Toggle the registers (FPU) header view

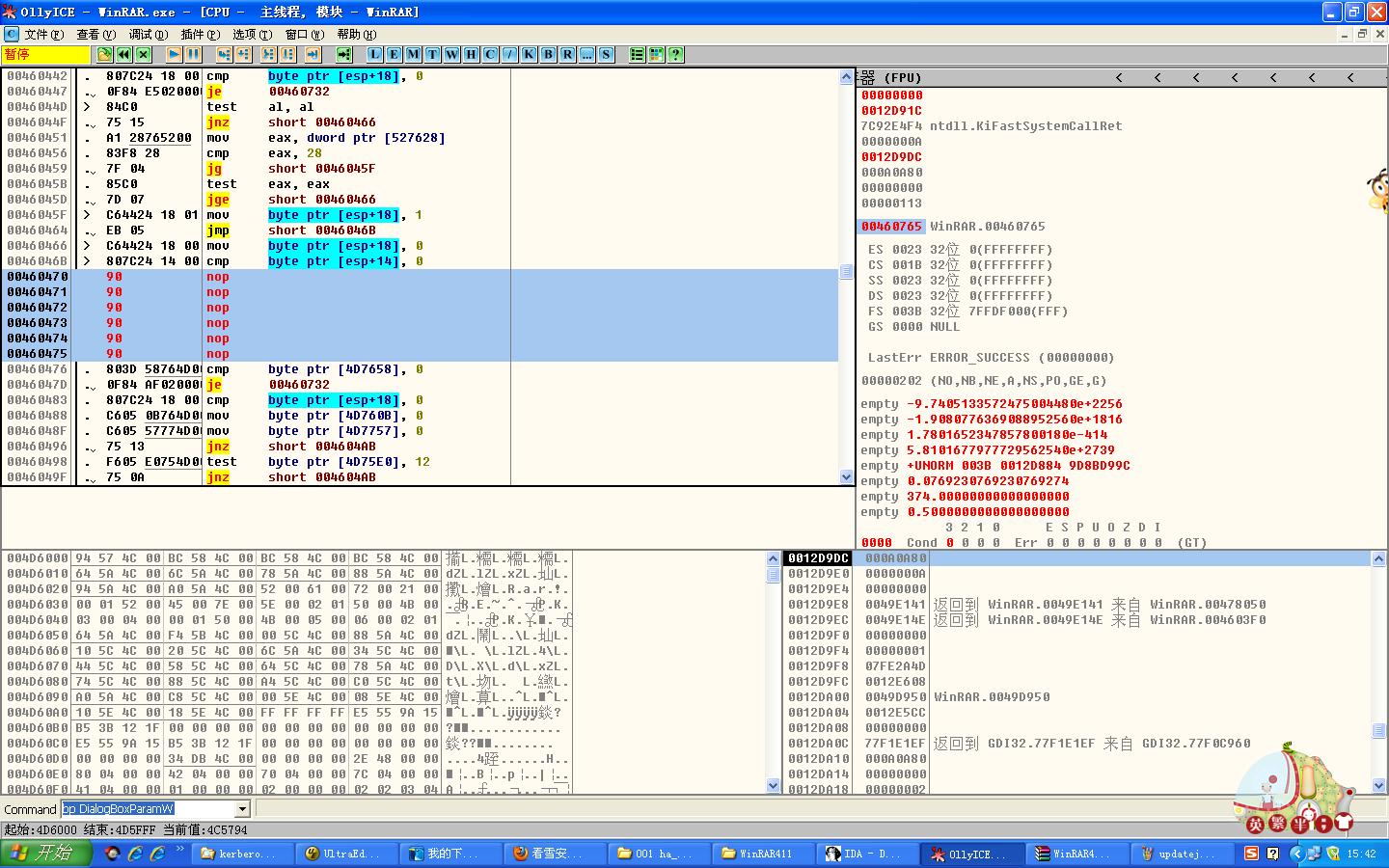890,77
